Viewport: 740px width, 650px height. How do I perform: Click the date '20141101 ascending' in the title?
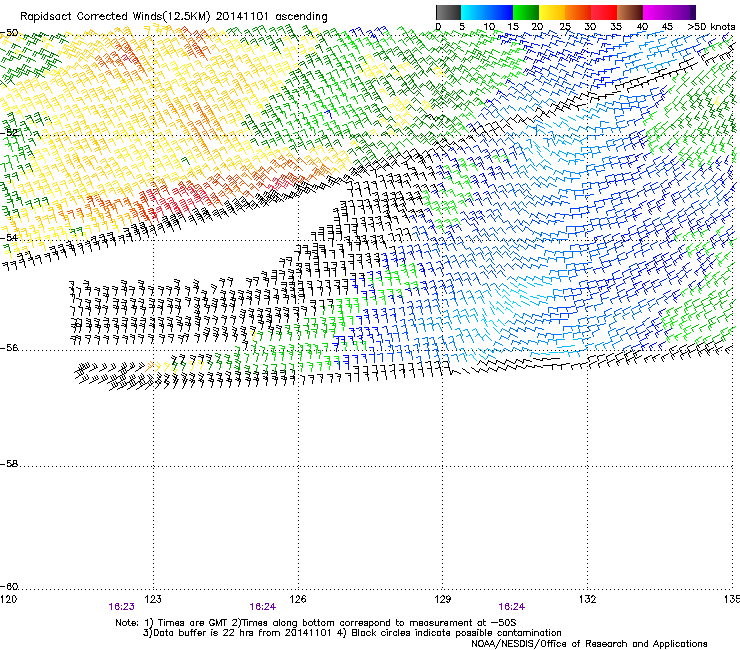tap(271, 17)
